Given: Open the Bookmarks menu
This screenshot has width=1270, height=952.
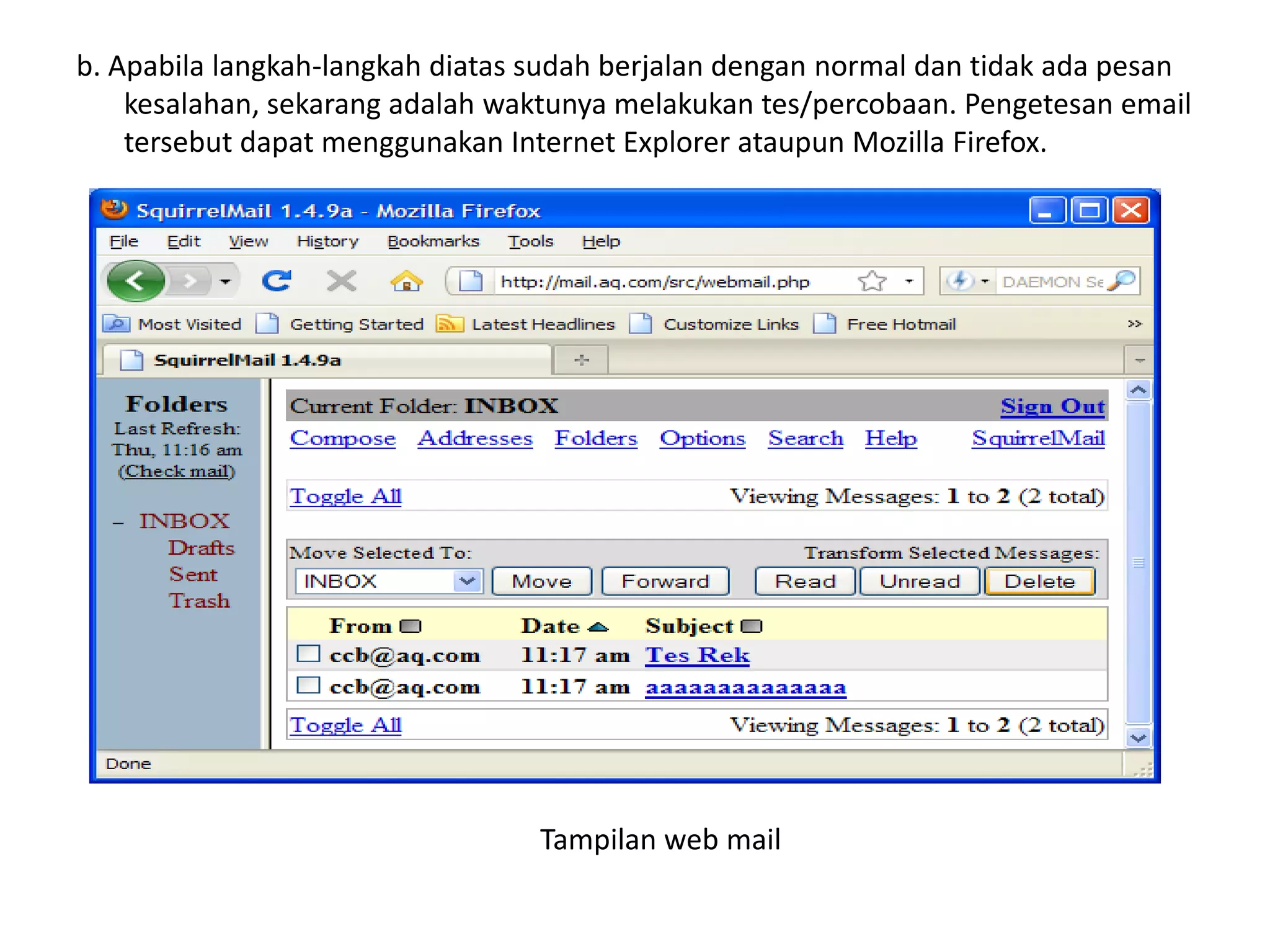Looking at the screenshot, I should tap(433, 241).
